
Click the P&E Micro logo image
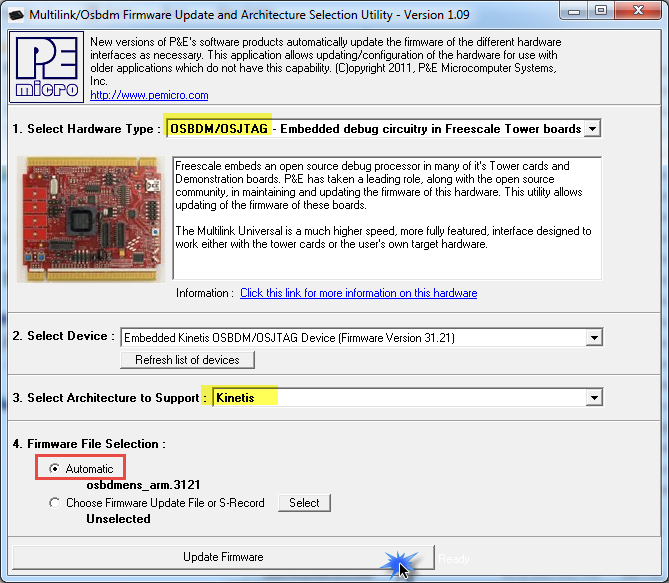pyautogui.click(x=47, y=67)
